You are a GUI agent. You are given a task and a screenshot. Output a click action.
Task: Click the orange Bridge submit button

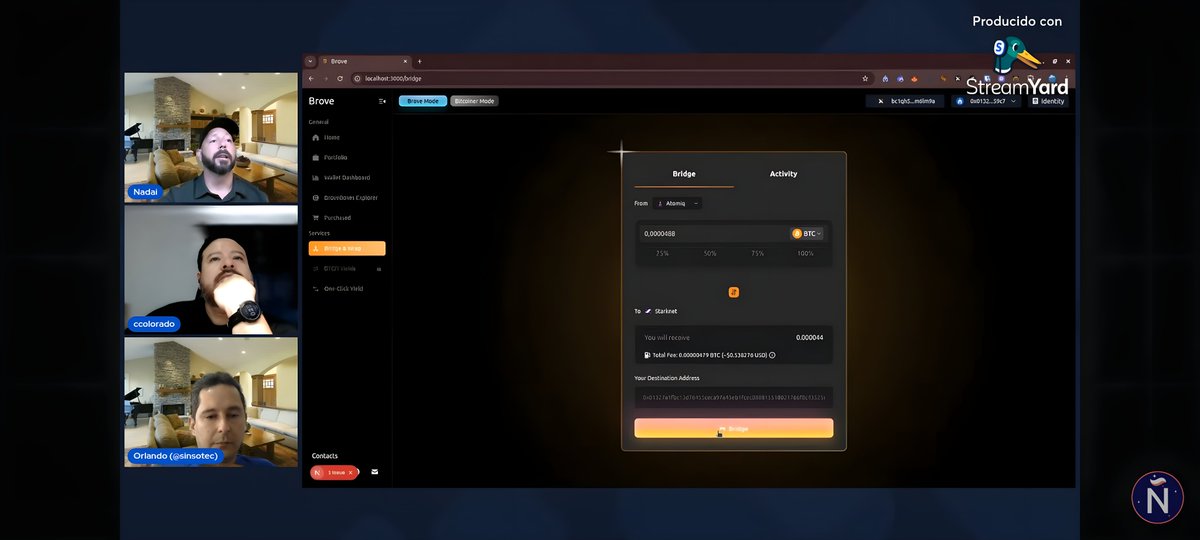[x=734, y=428]
